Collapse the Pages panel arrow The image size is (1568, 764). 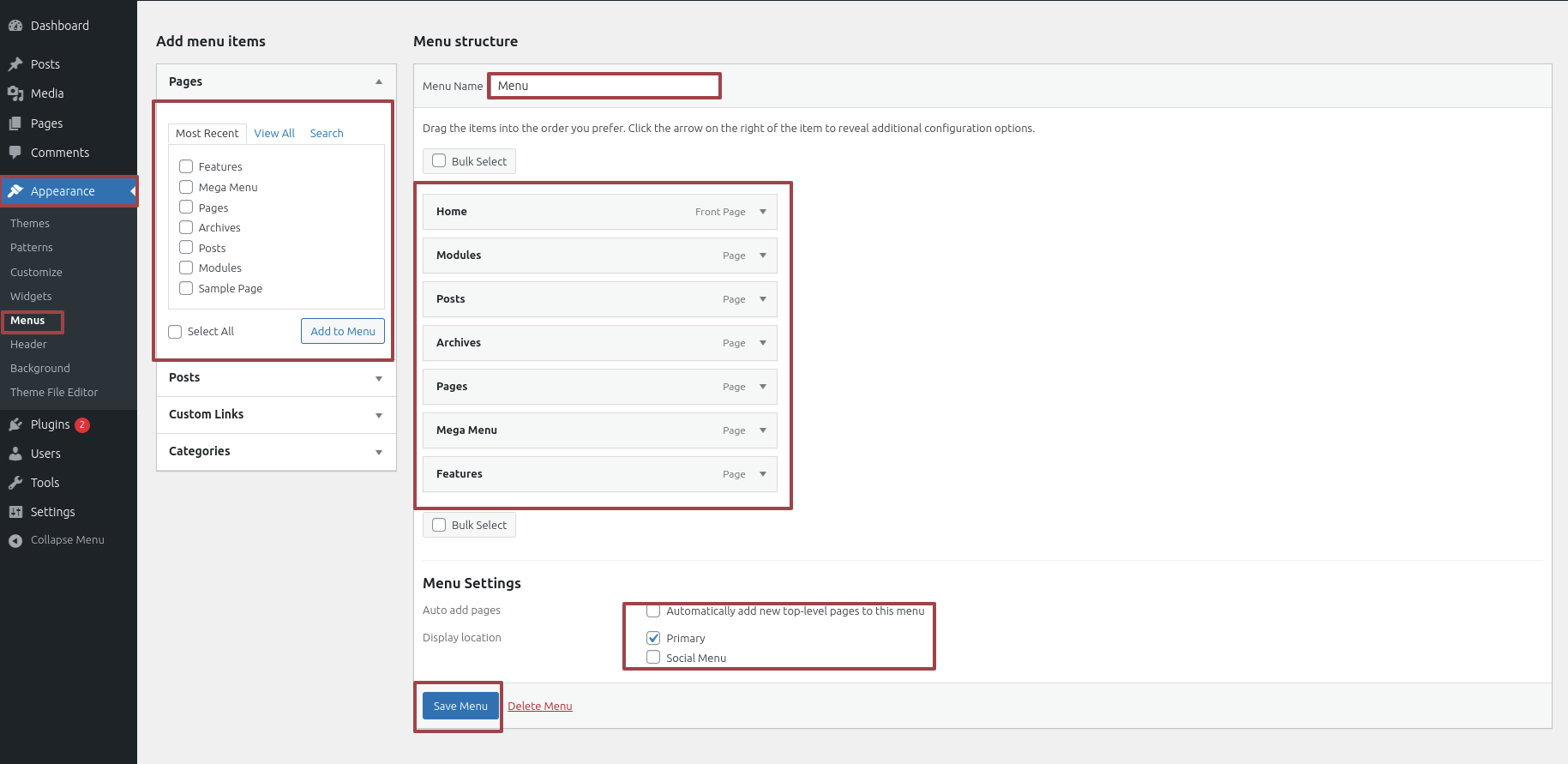(379, 81)
